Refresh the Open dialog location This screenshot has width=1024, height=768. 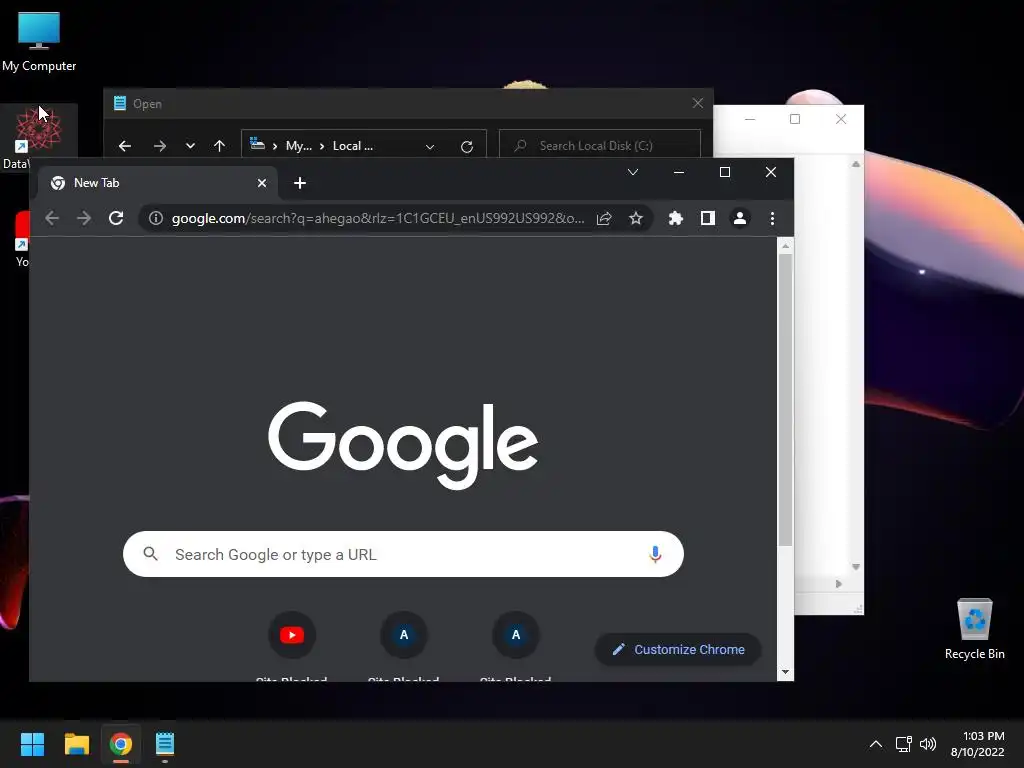click(467, 146)
